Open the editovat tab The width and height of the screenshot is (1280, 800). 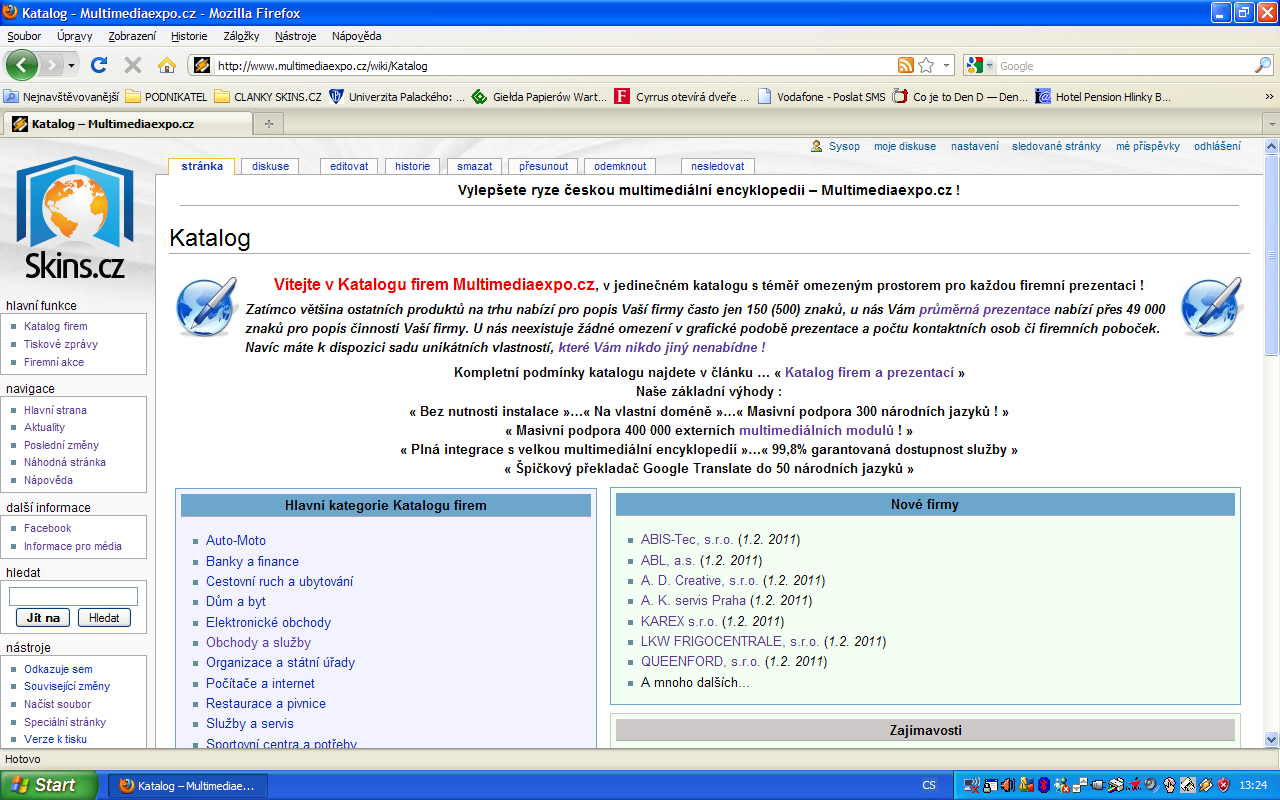pos(349,166)
